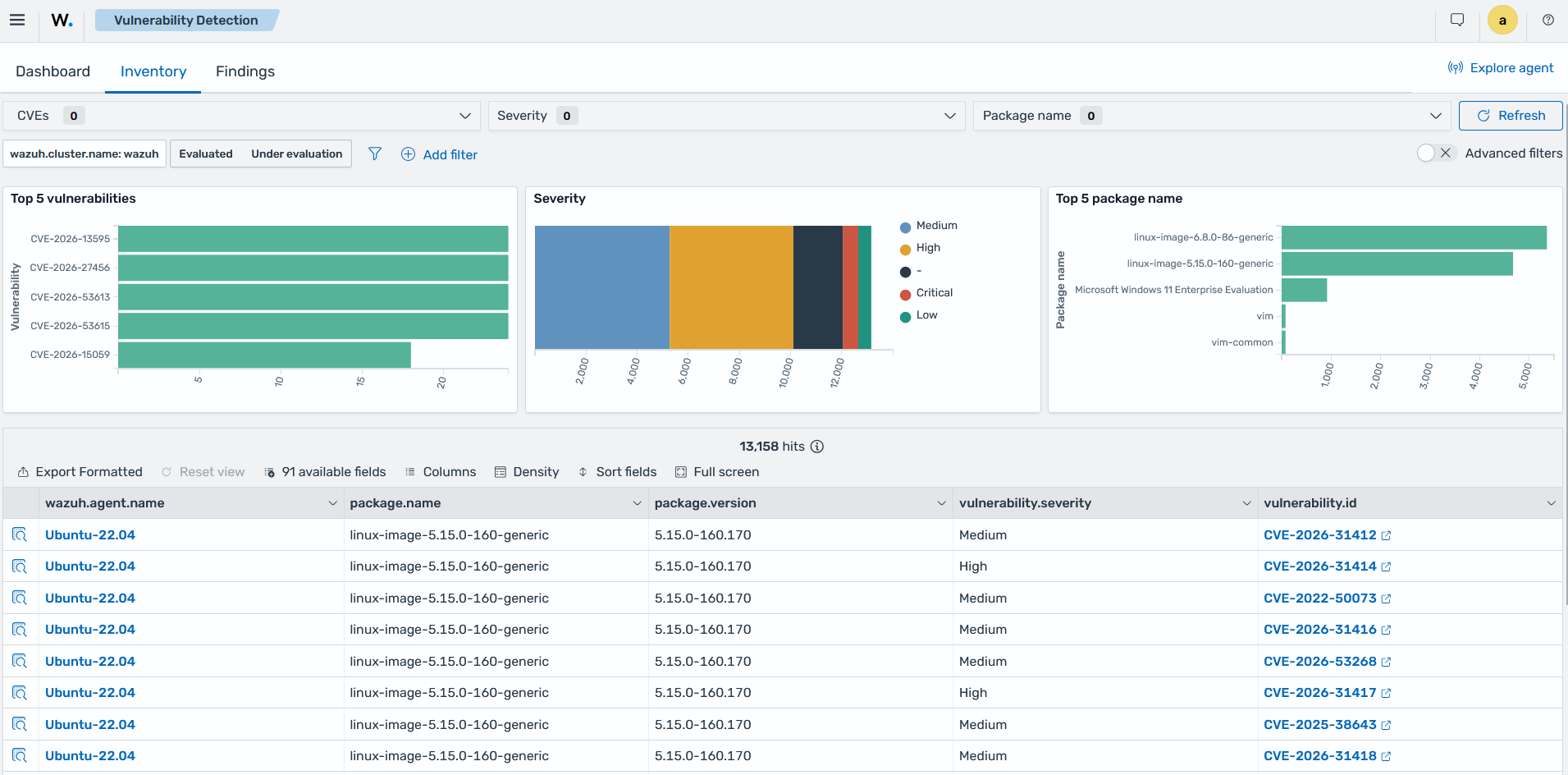Click the Explore agent link

click(1501, 68)
